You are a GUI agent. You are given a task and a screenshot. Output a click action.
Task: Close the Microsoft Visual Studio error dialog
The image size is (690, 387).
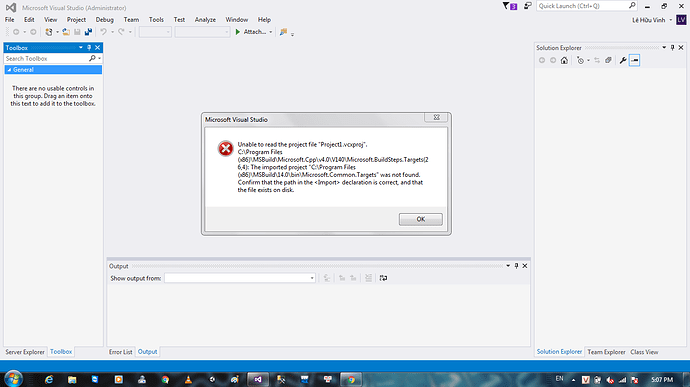pos(436,118)
